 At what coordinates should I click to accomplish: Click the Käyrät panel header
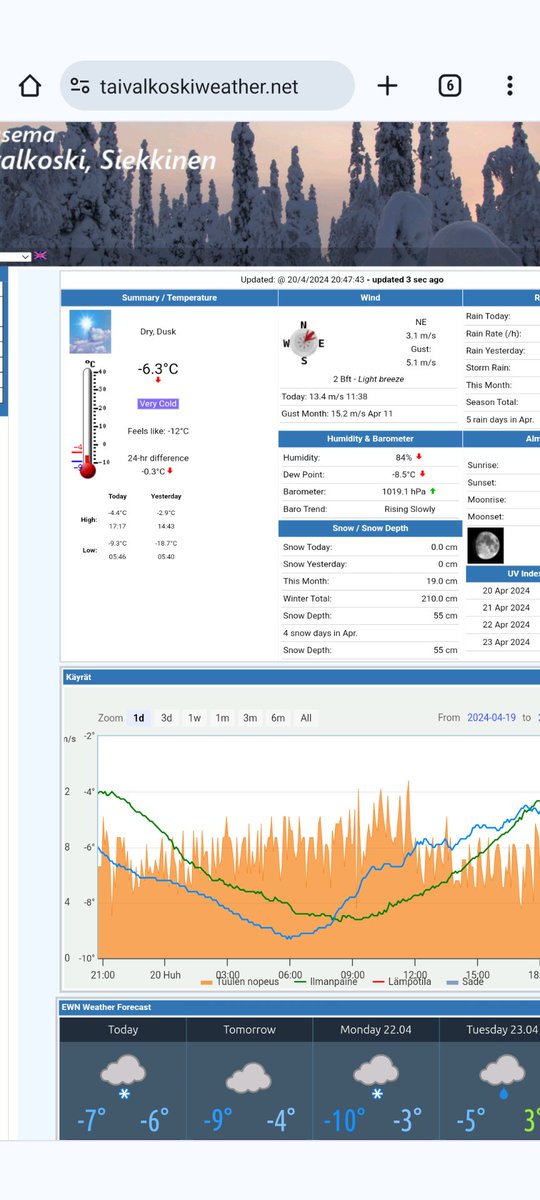(301, 677)
